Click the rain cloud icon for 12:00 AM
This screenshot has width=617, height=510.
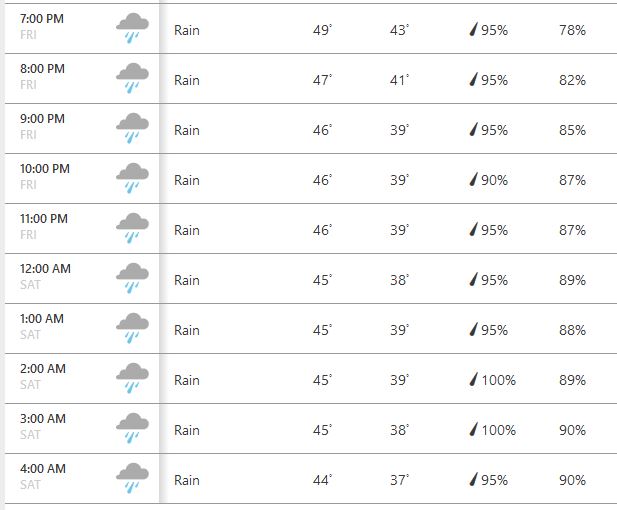coord(132,280)
